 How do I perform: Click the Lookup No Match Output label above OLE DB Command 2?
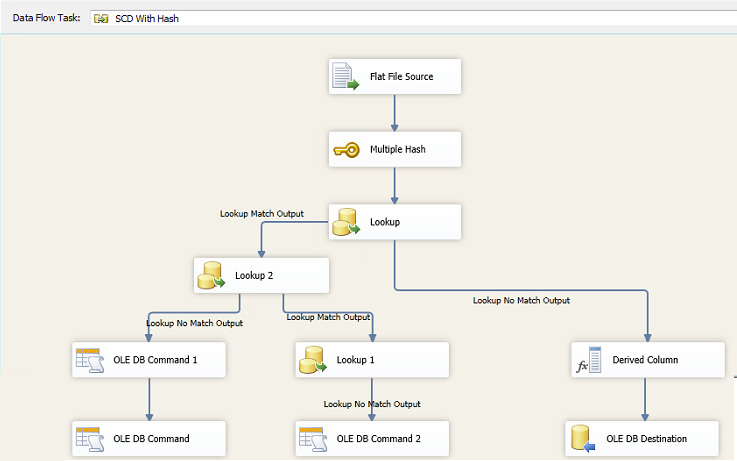[372, 404]
